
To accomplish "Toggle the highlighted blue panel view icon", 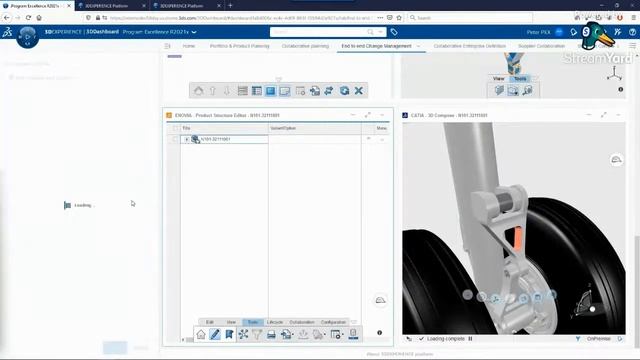I will pos(270,91).
